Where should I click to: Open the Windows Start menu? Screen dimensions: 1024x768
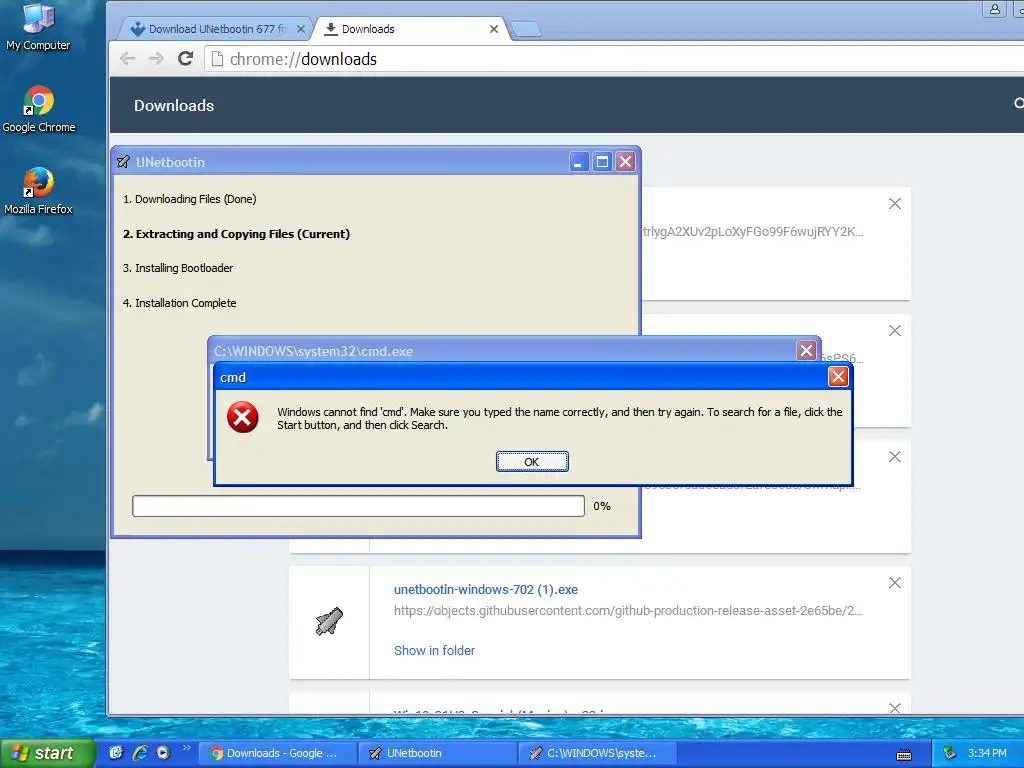point(47,753)
